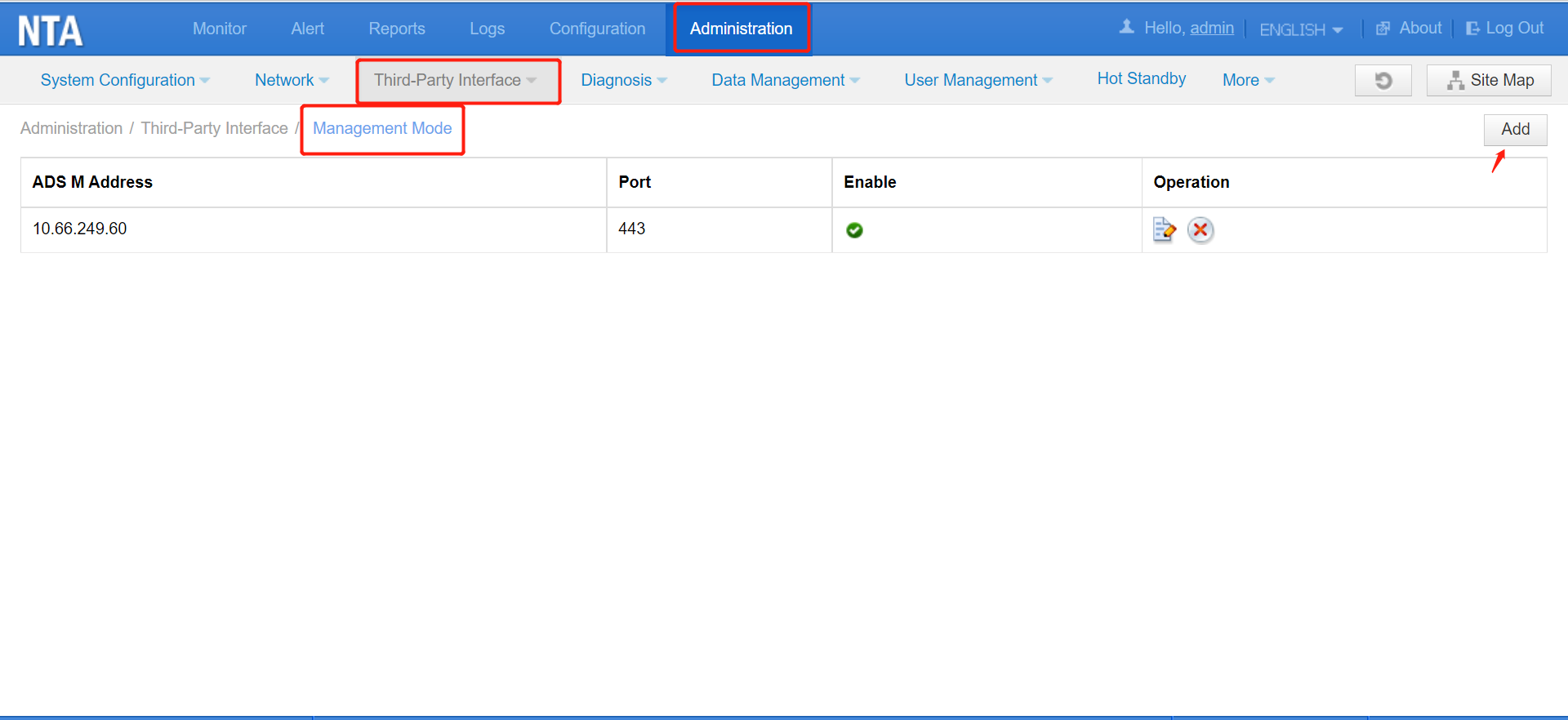Click the Management Mode breadcrumb

pyautogui.click(x=382, y=128)
